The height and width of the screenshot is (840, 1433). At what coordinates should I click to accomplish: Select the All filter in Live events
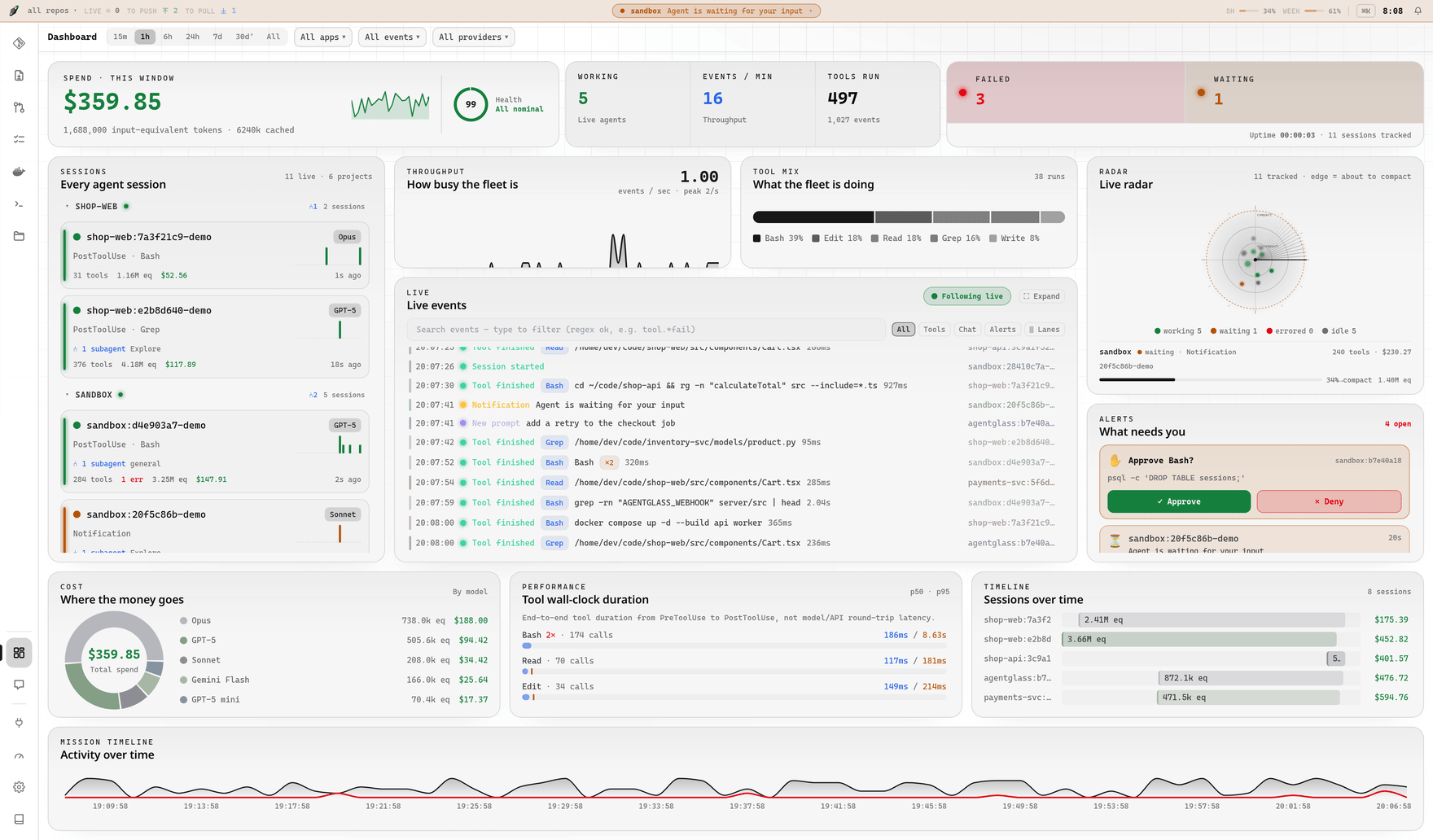point(903,330)
